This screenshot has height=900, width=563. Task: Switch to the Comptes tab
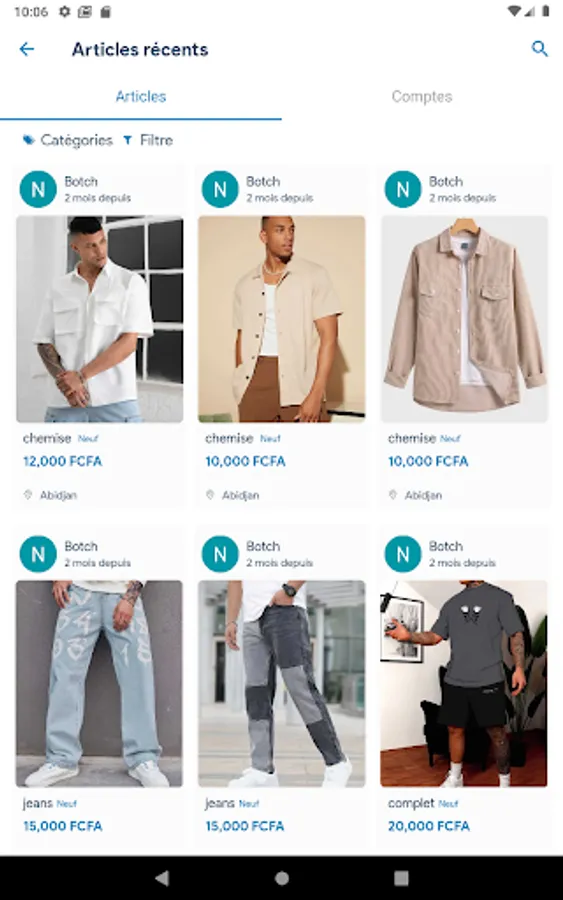(x=422, y=96)
